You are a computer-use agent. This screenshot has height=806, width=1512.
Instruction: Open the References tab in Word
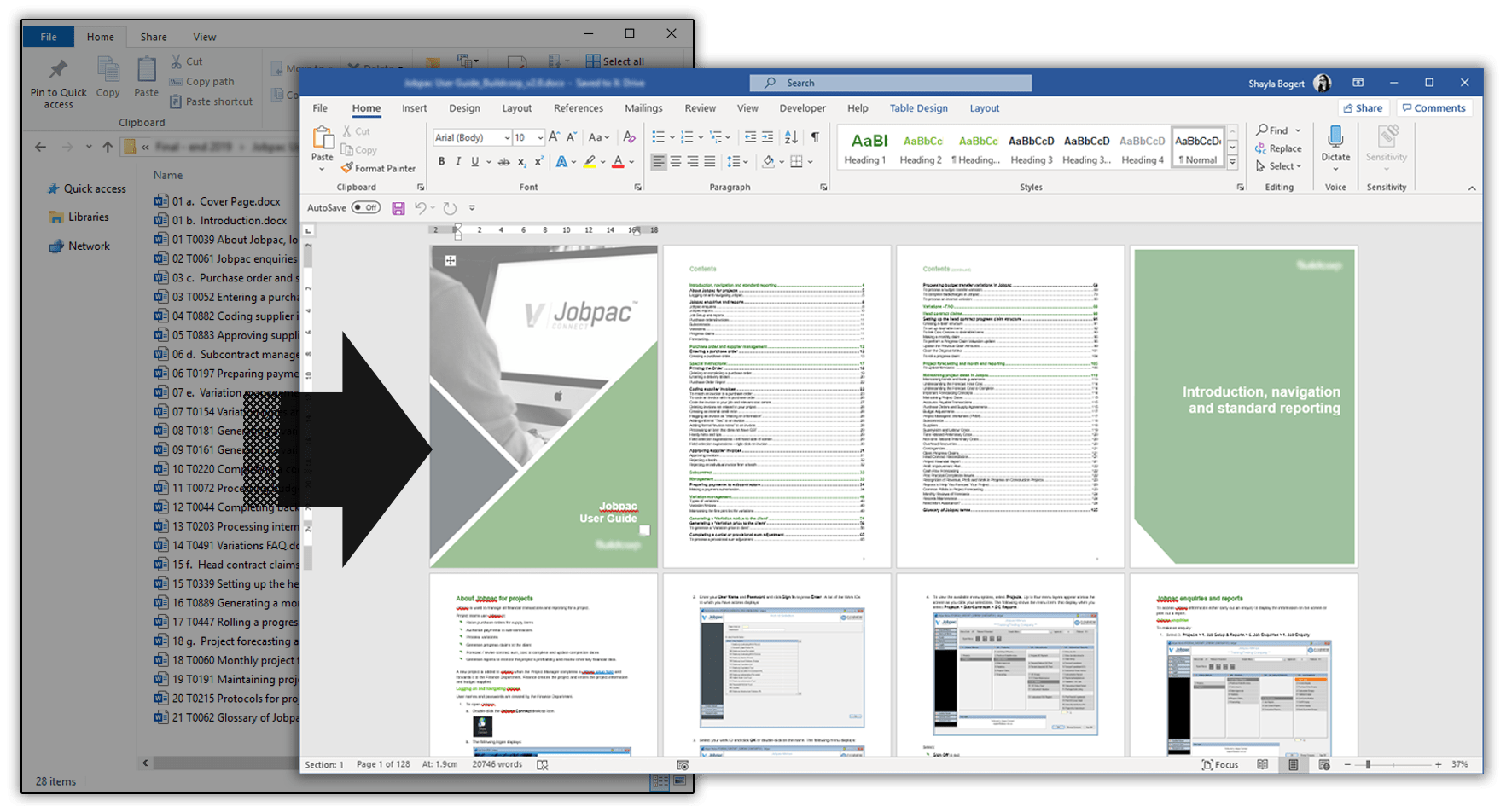tap(578, 108)
